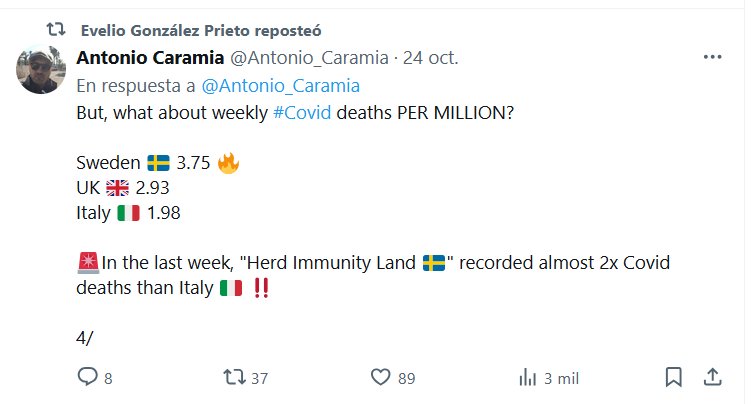Repost this tweet using the retweet icon

pyautogui.click(x=233, y=377)
